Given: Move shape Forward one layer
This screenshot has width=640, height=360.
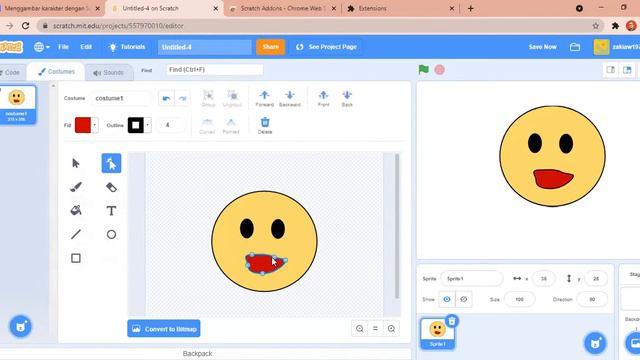Looking at the screenshot, I should click(x=264, y=98).
